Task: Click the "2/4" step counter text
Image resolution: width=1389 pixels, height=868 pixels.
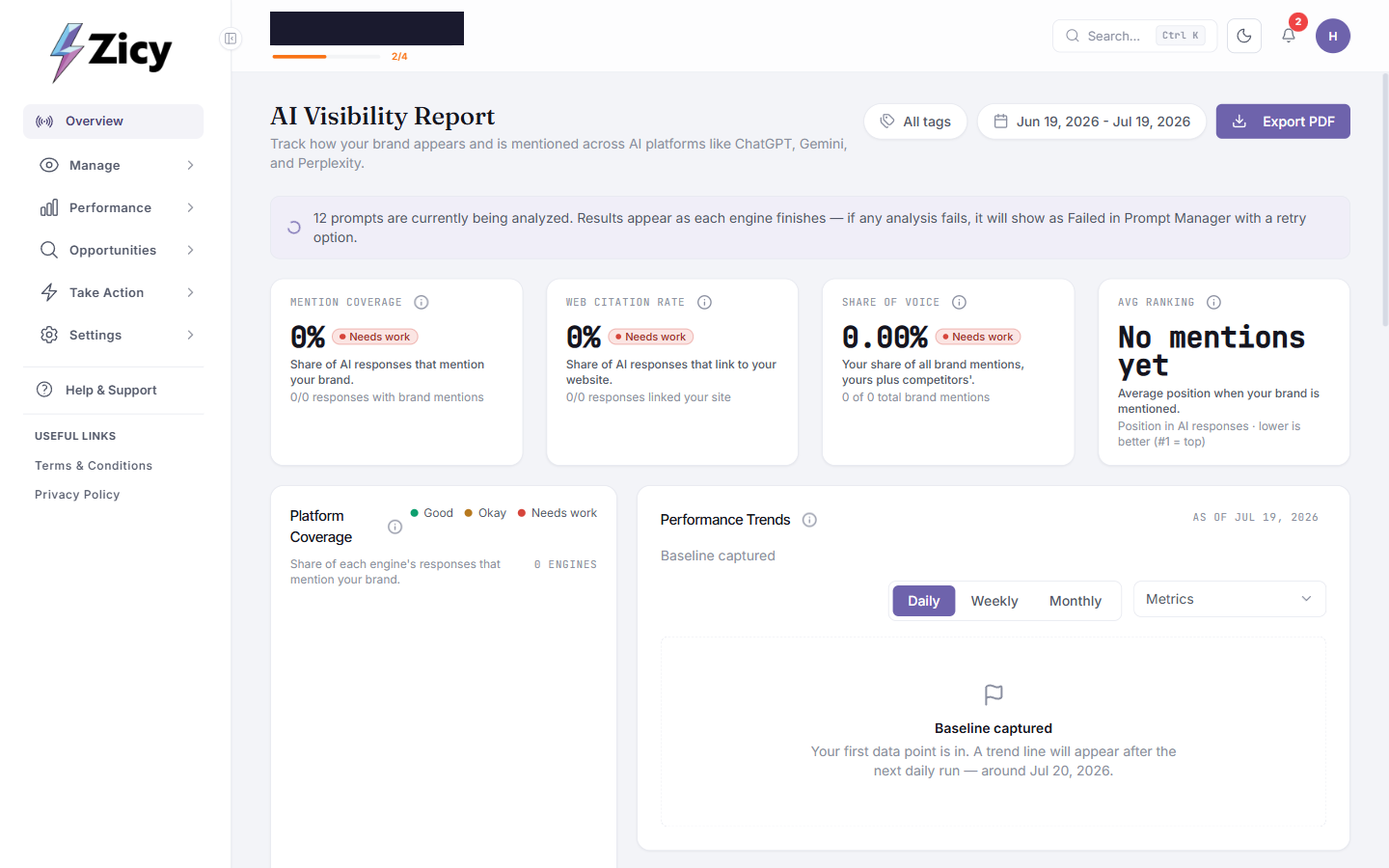Action: tap(399, 57)
